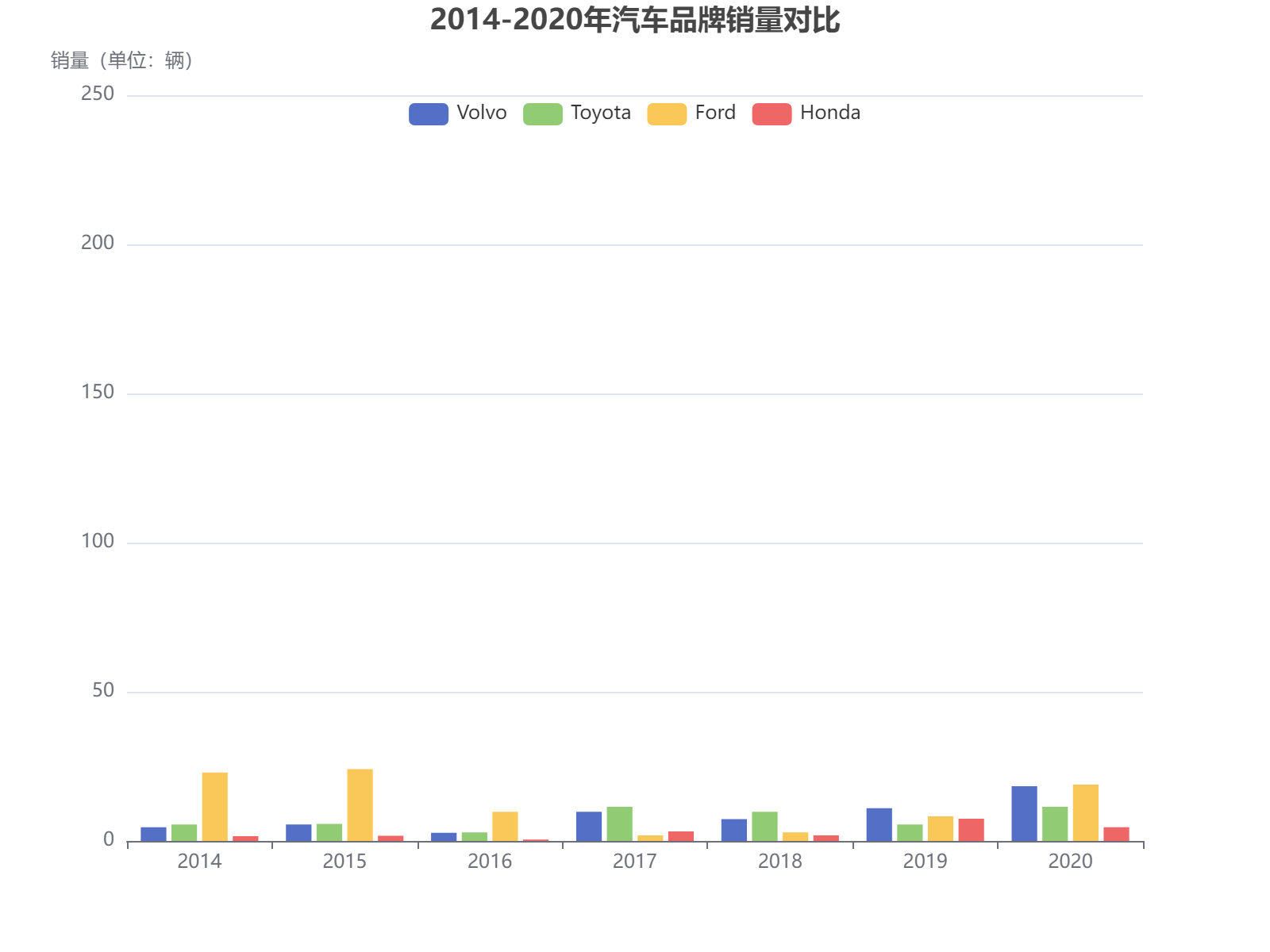Click the 2015 x-axis label
The width and height of the screenshot is (1270, 952).
(x=344, y=862)
